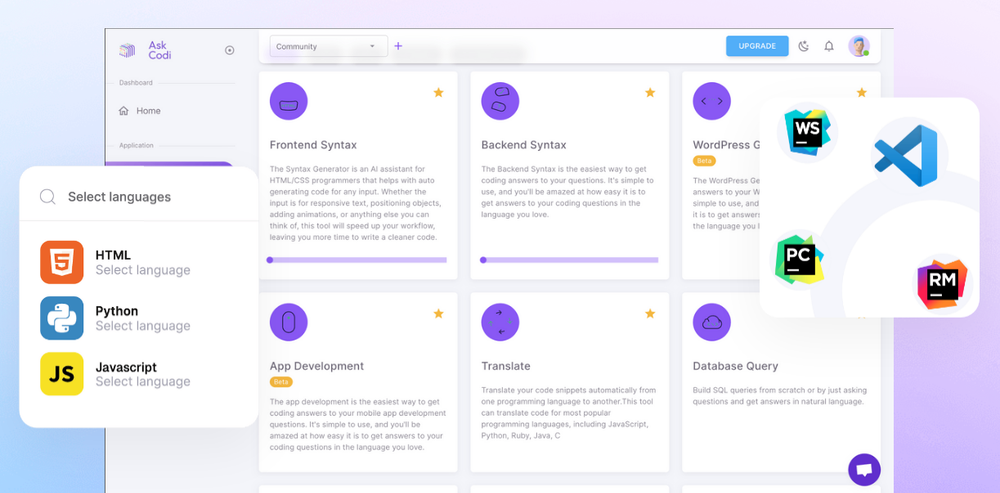The width and height of the screenshot is (1000, 493).
Task: Click the Frontend Syntax description text
Action: tap(356, 203)
